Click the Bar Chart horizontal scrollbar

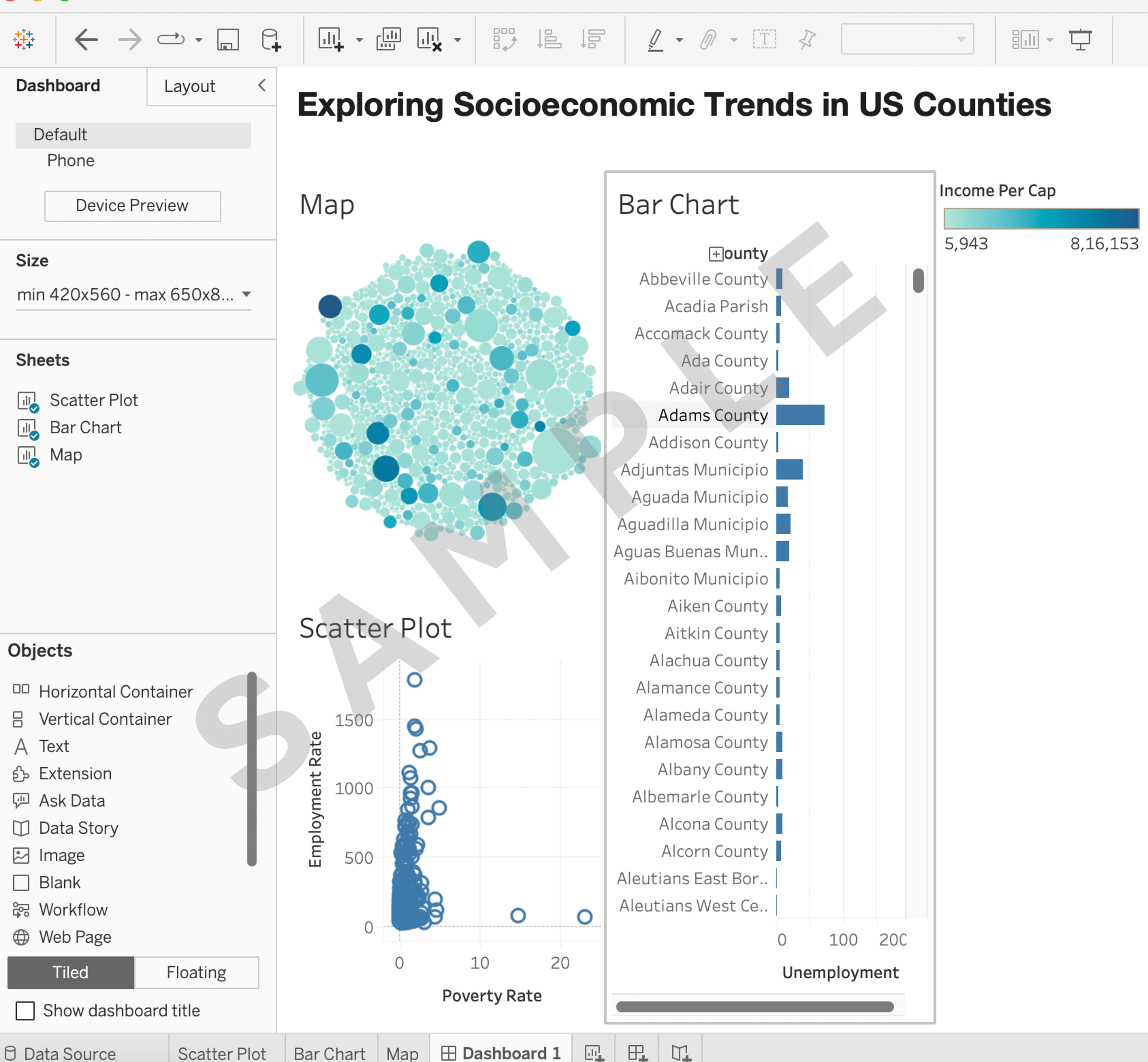pos(754,1006)
